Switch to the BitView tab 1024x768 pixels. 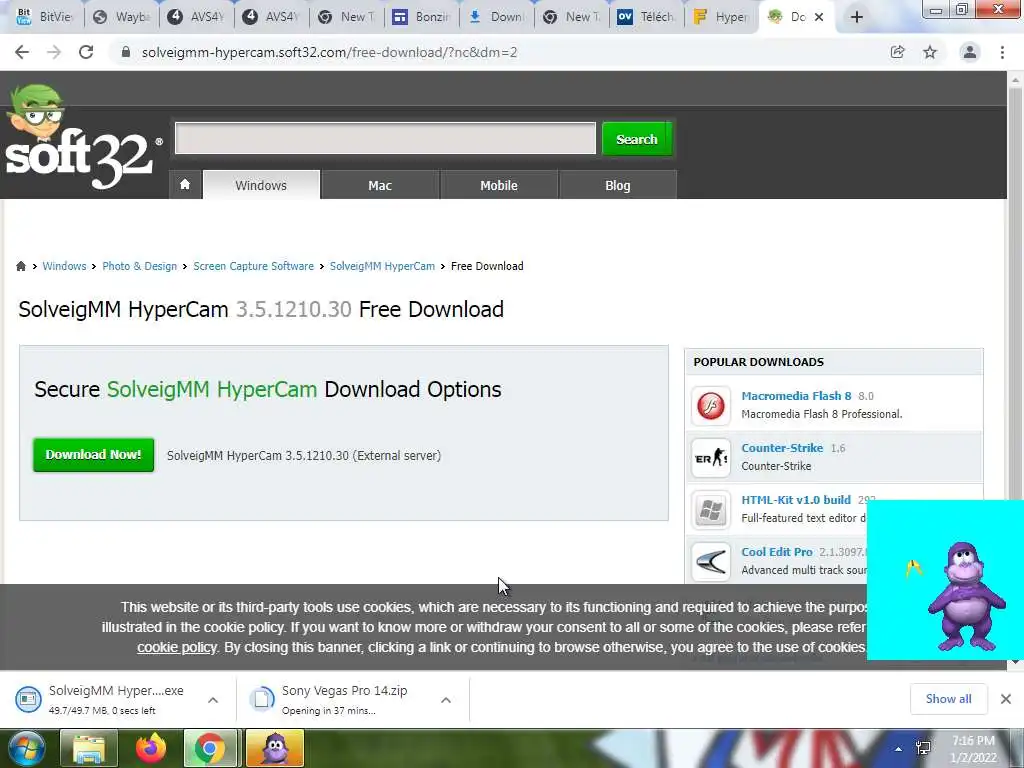(44, 17)
